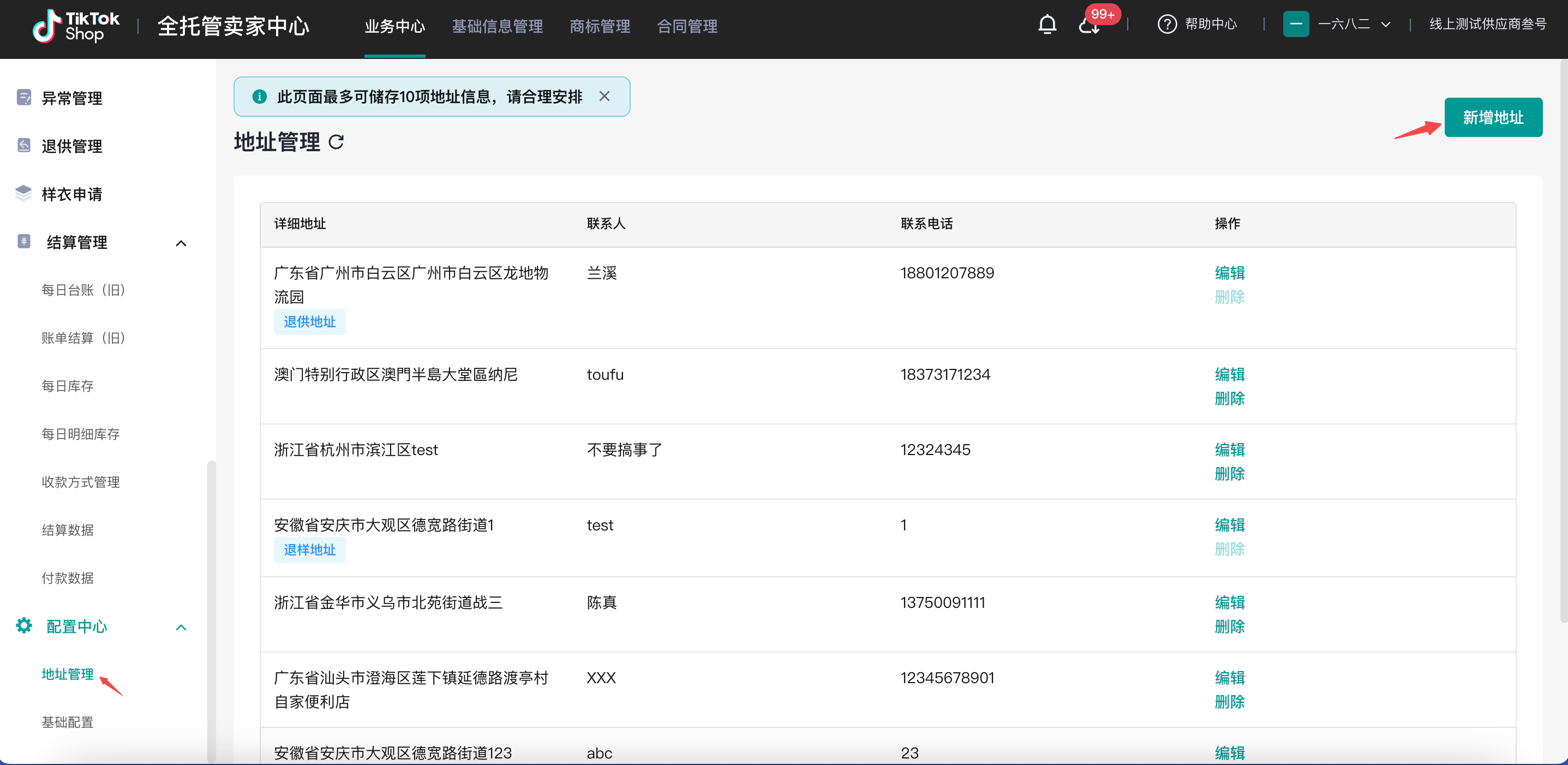Screen dimensions: 1568x765
Task: Open 每日明细库存 submenu item
Action: (x=80, y=434)
